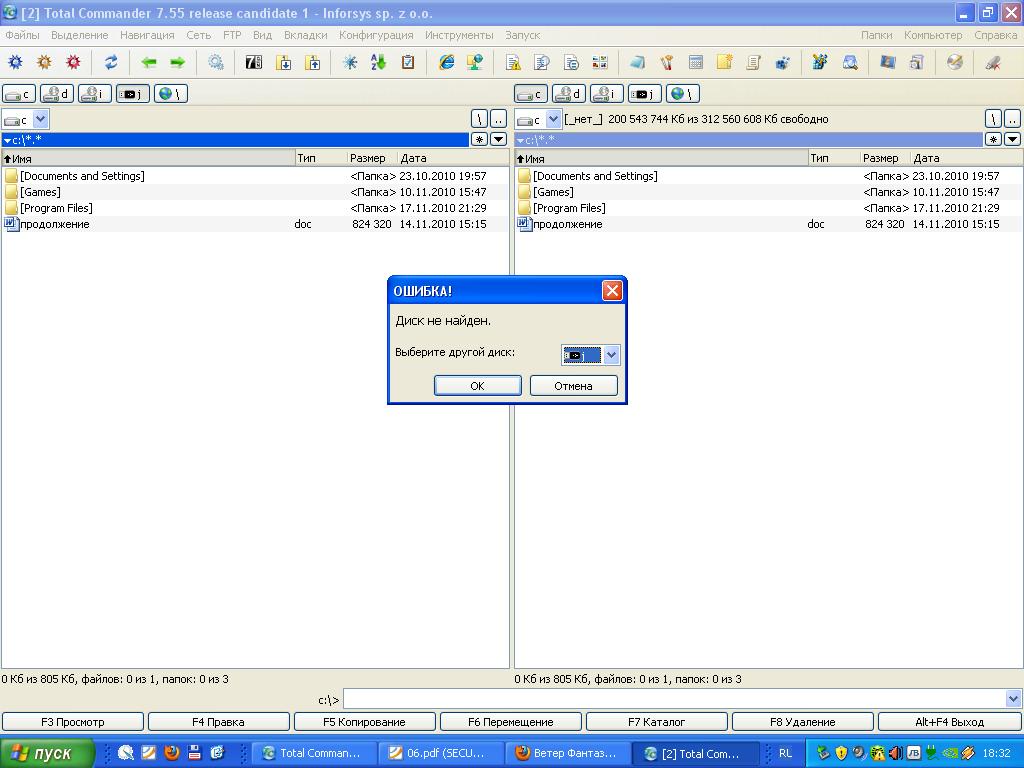Viewport: 1024px width, 768px height.
Task: Click the paint brushes toolbar icon
Action: pos(667,63)
